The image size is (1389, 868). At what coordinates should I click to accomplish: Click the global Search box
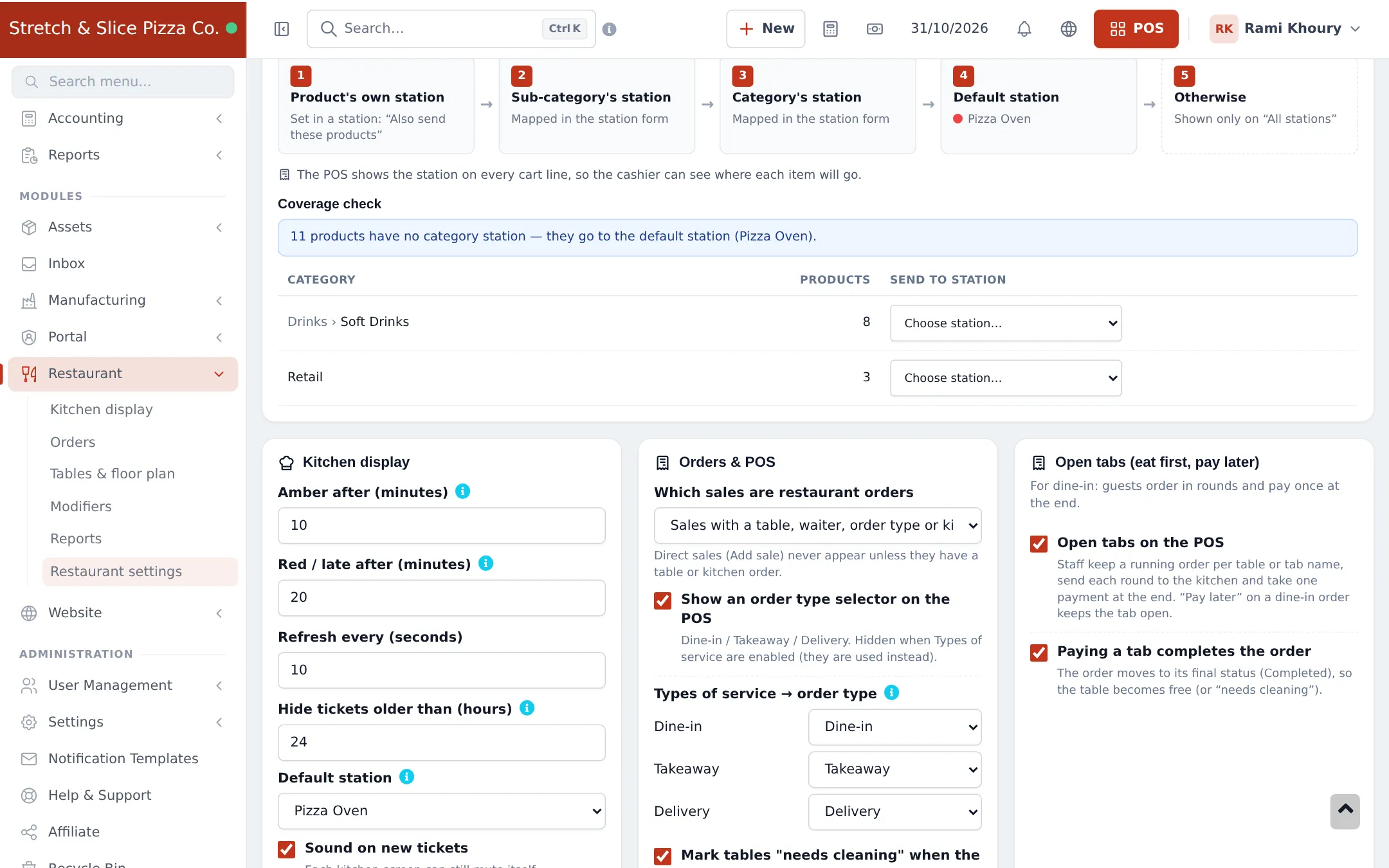point(451,29)
